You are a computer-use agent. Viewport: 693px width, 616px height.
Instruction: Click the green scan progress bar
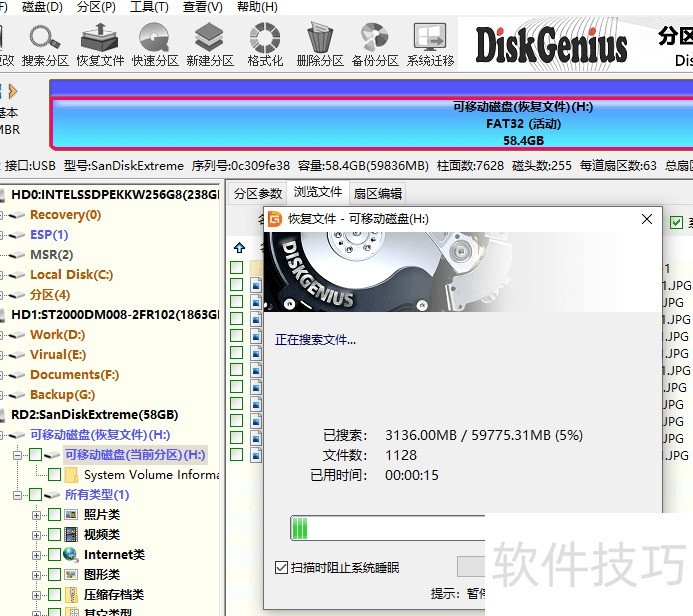[x=388, y=528]
